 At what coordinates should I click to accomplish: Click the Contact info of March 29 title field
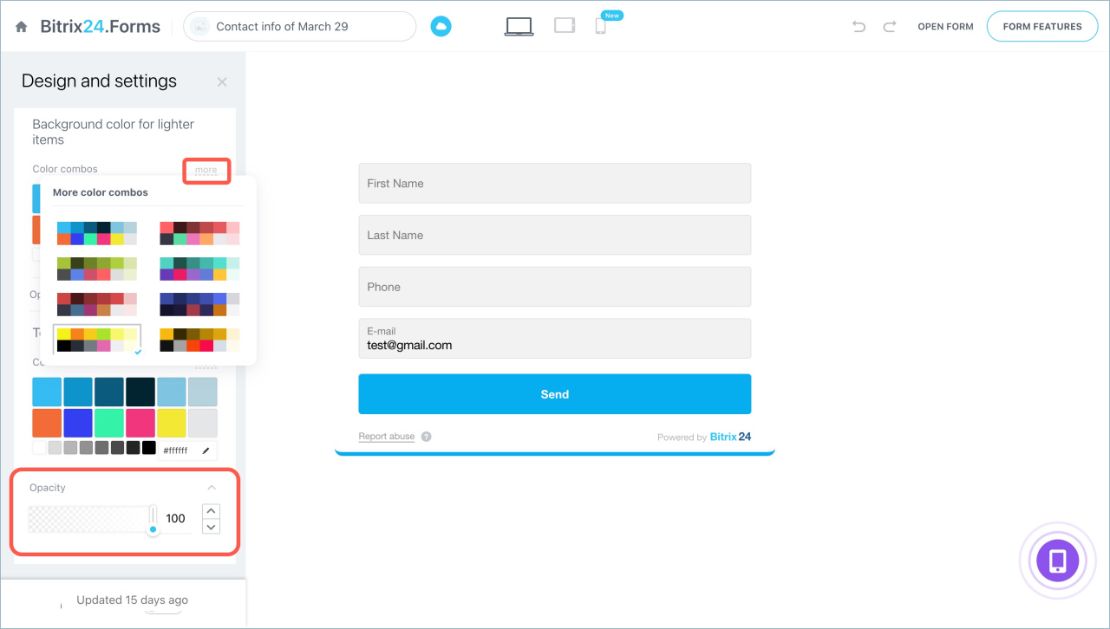click(x=299, y=27)
